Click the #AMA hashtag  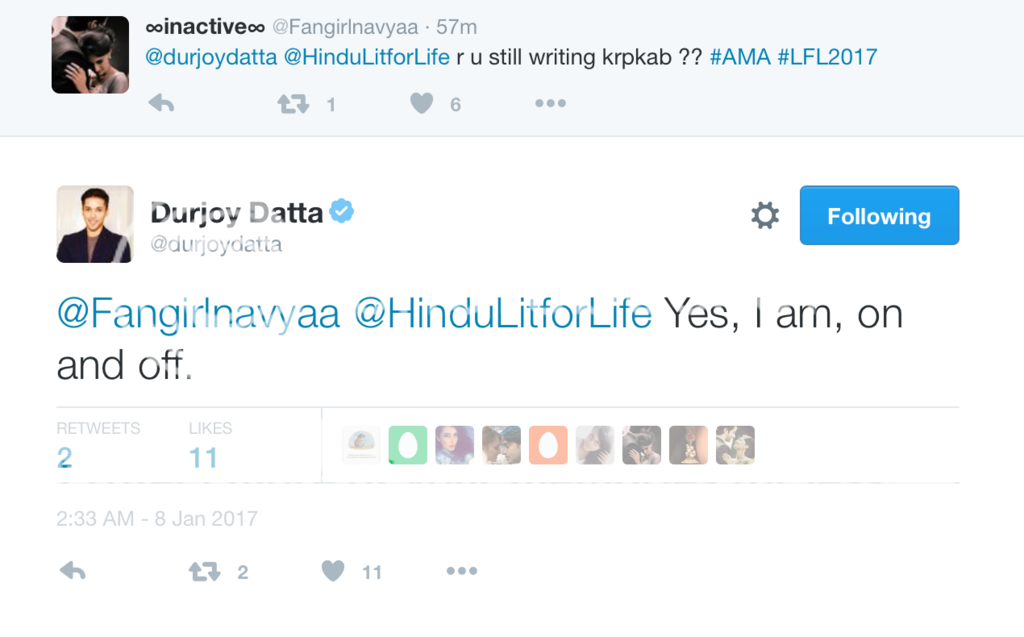(739, 57)
